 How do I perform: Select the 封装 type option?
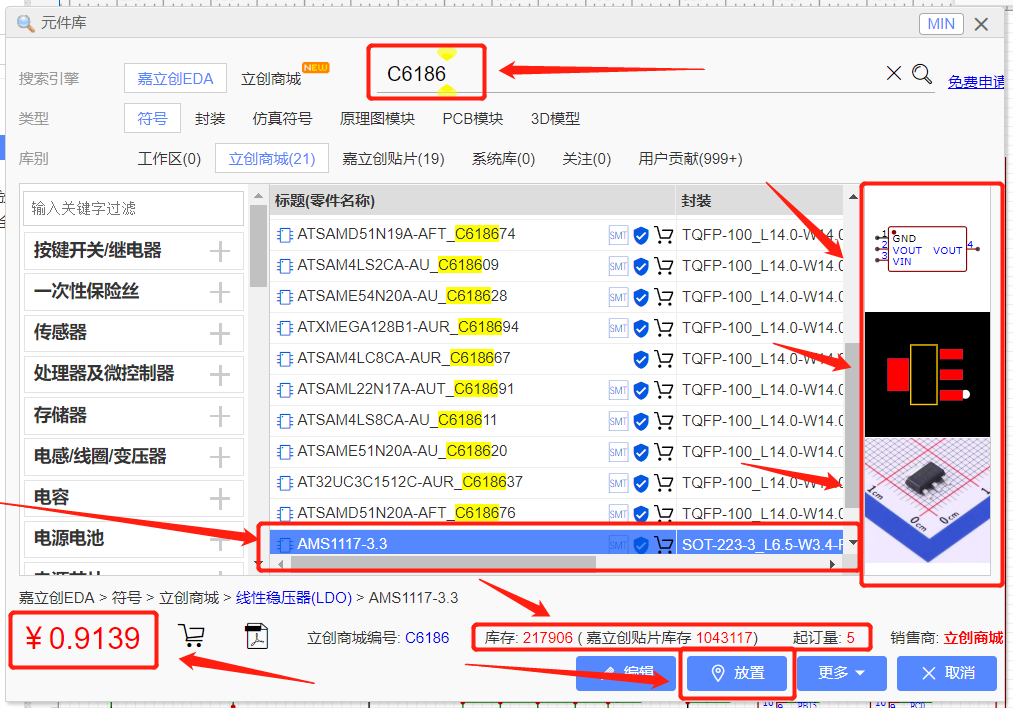[x=210, y=118]
